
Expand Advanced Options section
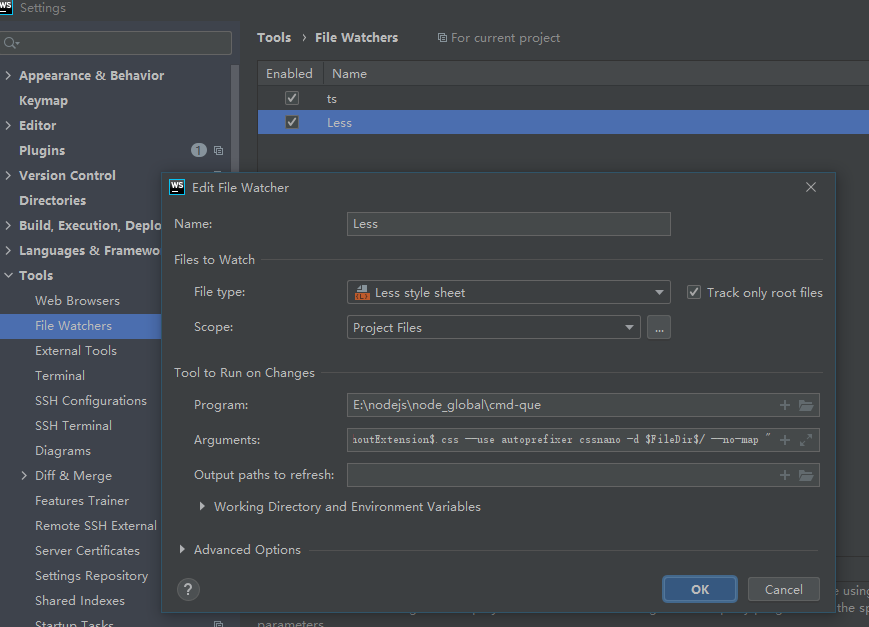coord(182,549)
